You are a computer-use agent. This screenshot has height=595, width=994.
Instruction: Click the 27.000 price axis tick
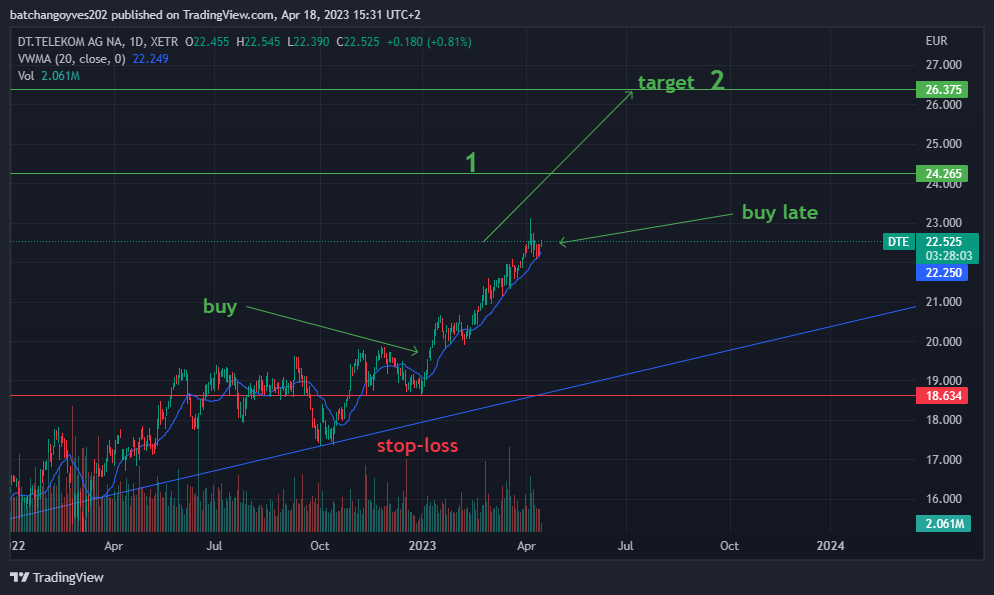pyautogui.click(x=943, y=65)
